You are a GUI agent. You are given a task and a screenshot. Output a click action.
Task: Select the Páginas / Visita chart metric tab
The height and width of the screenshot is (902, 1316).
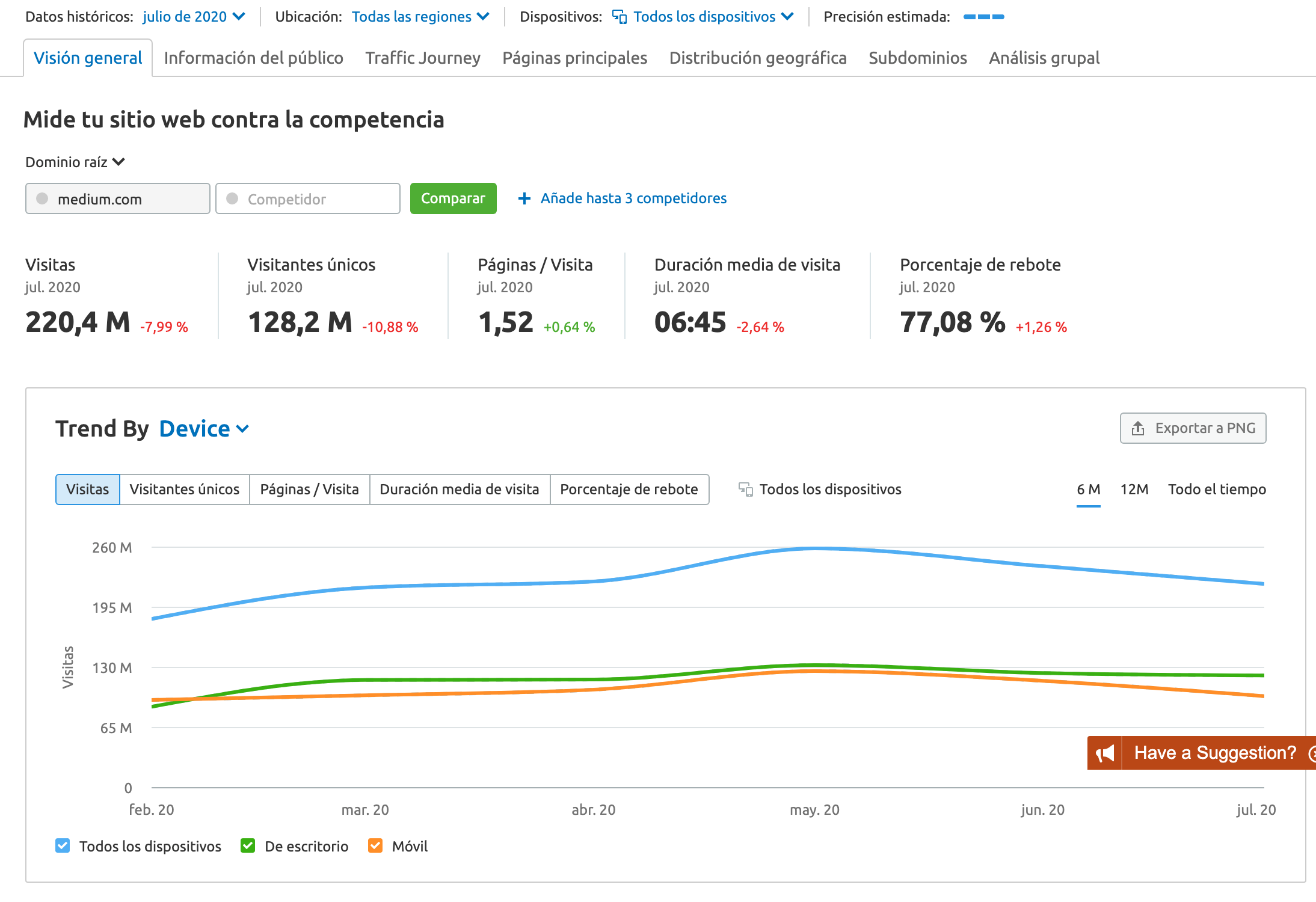click(310, 489)
